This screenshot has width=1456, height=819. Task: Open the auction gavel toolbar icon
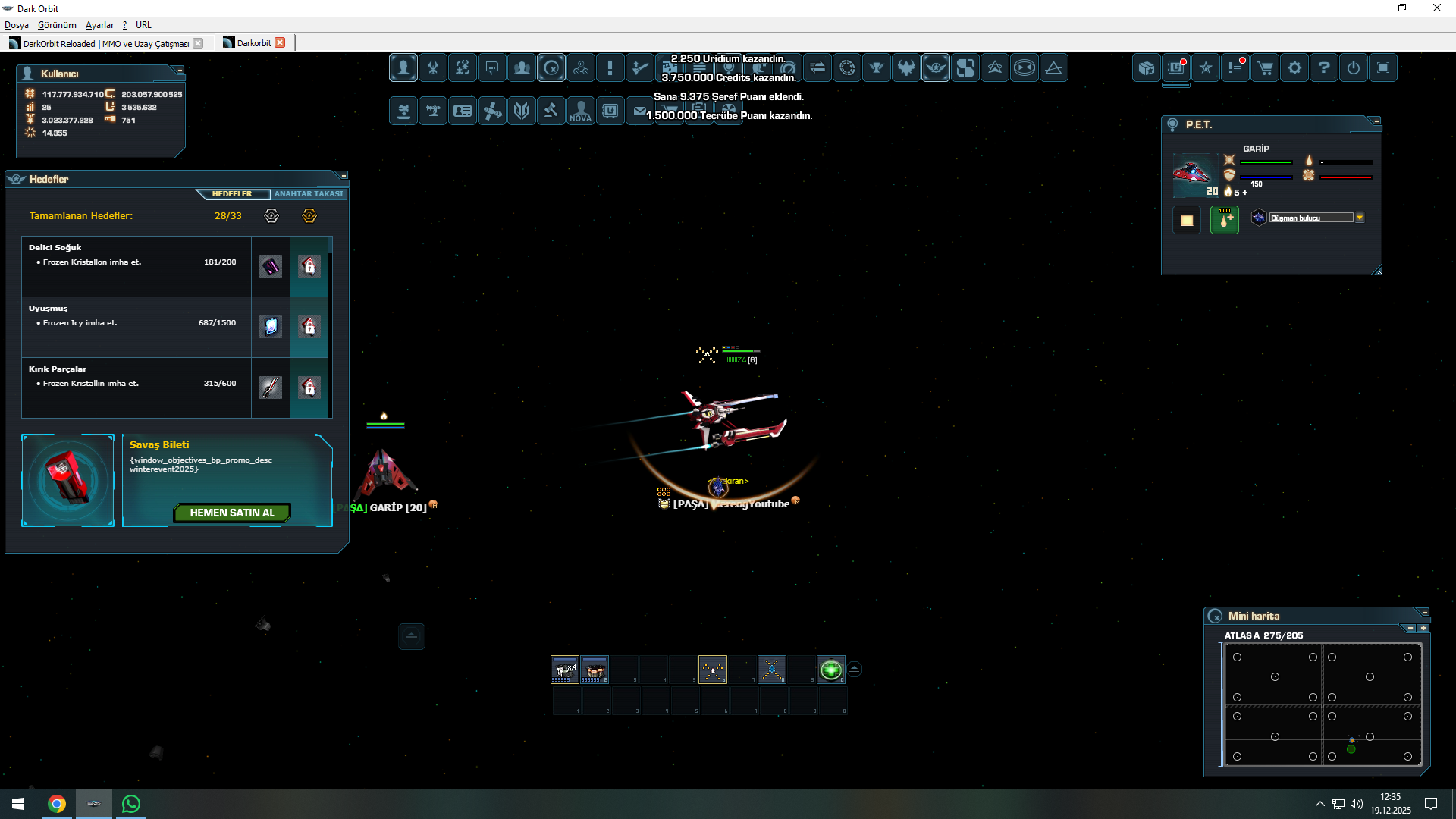(551, 111)
